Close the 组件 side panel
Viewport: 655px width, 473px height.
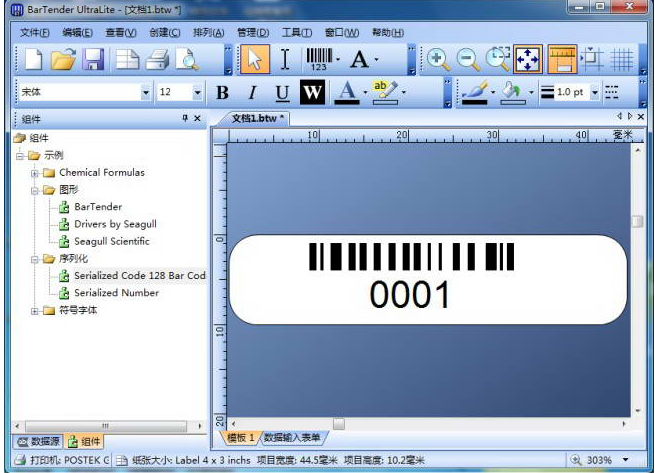tap(197, 119)
